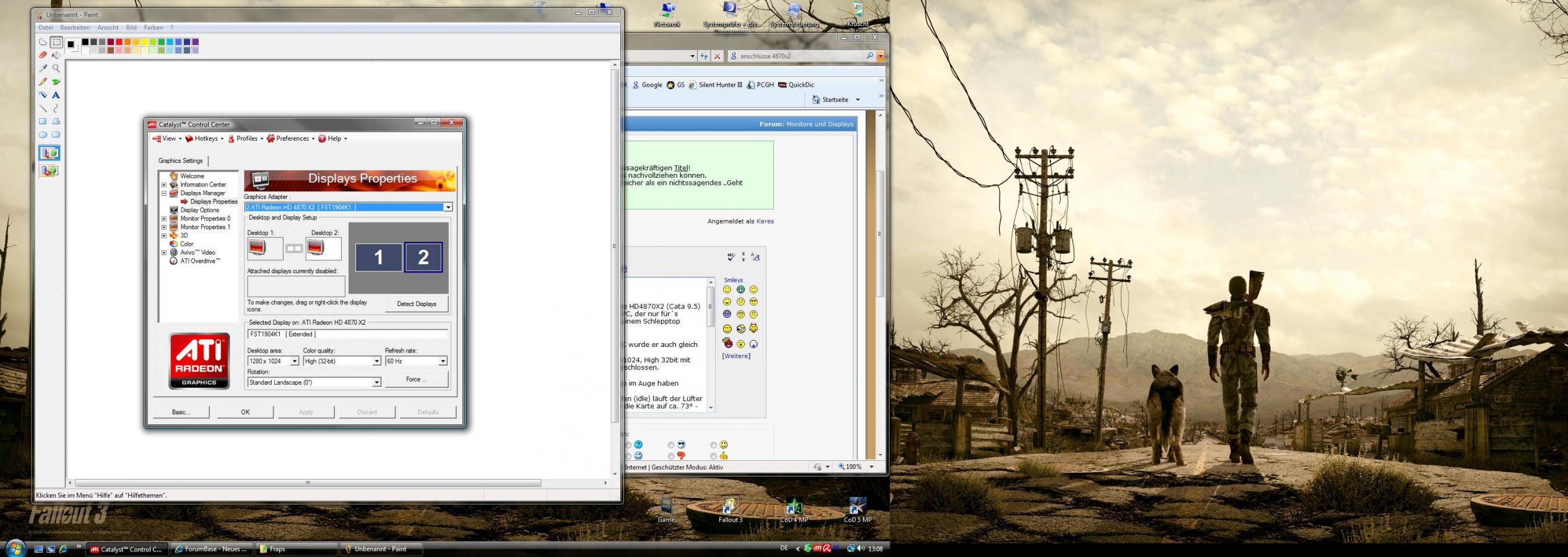Click display 2 in the arrangement preview
1568x557 pixels.
[423, 257]
